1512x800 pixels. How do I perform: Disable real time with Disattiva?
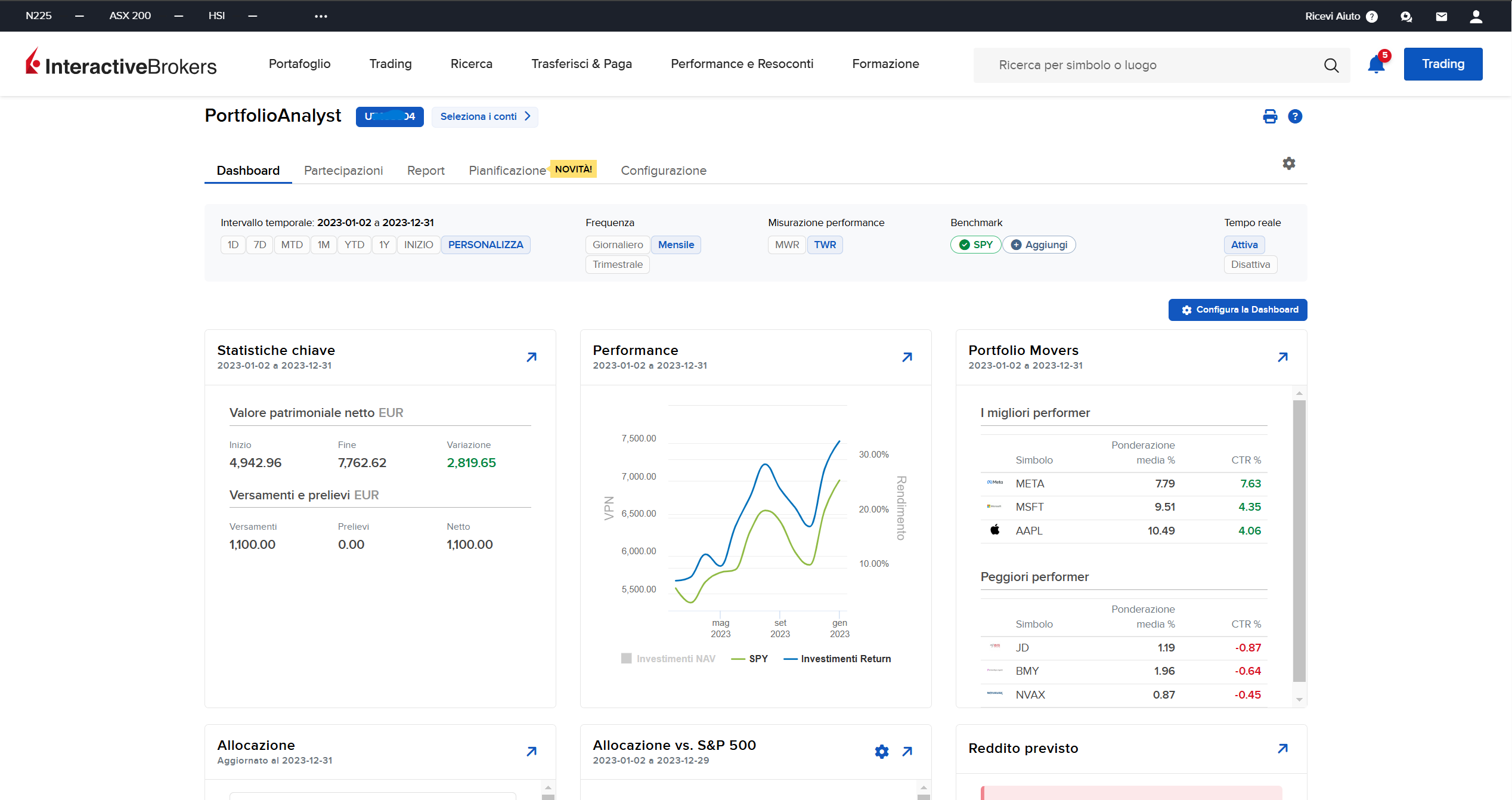click(1251, 264)
